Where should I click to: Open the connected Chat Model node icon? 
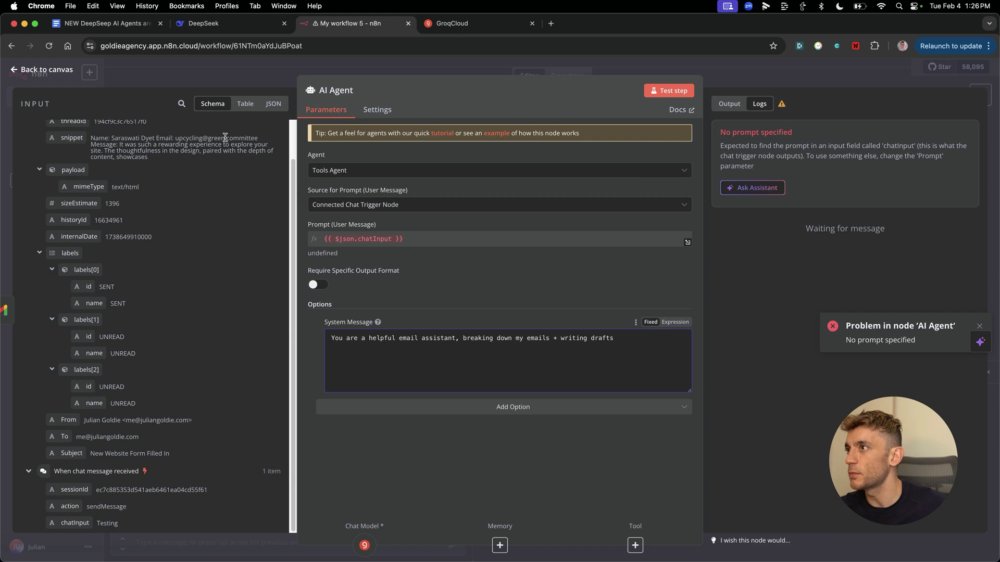pyautogui.click(x=364, y=545)
